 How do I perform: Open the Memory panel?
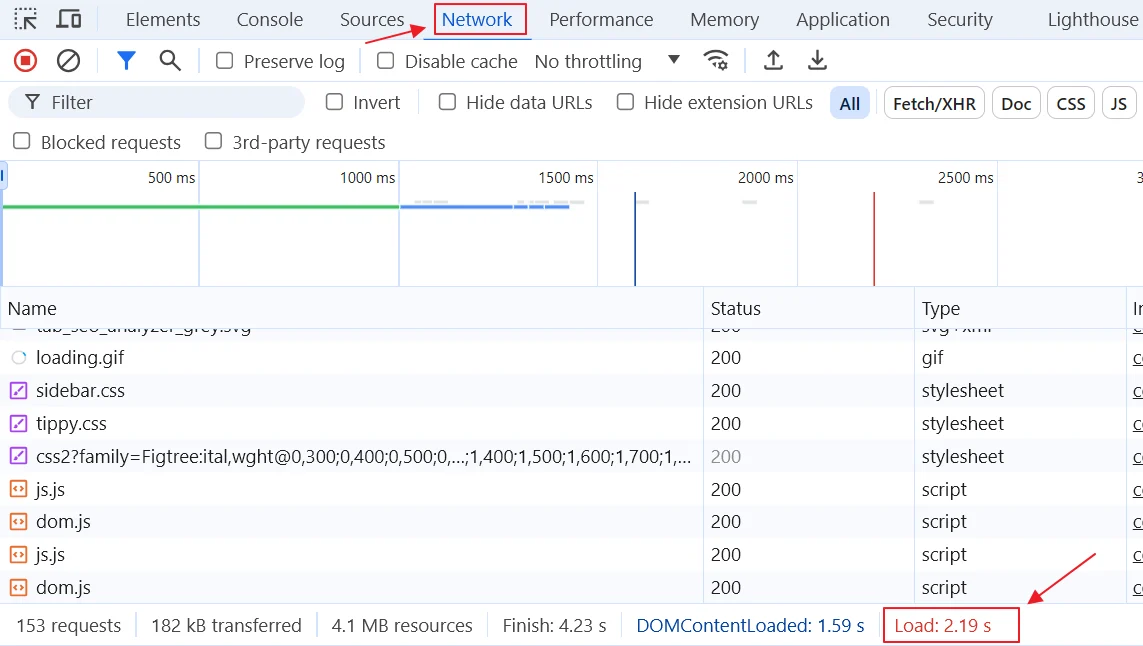click(x=723, y=19)
